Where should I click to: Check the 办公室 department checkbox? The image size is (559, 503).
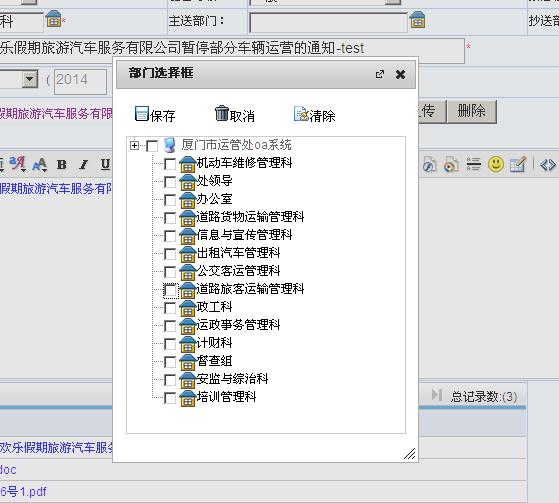click(170, 200)
